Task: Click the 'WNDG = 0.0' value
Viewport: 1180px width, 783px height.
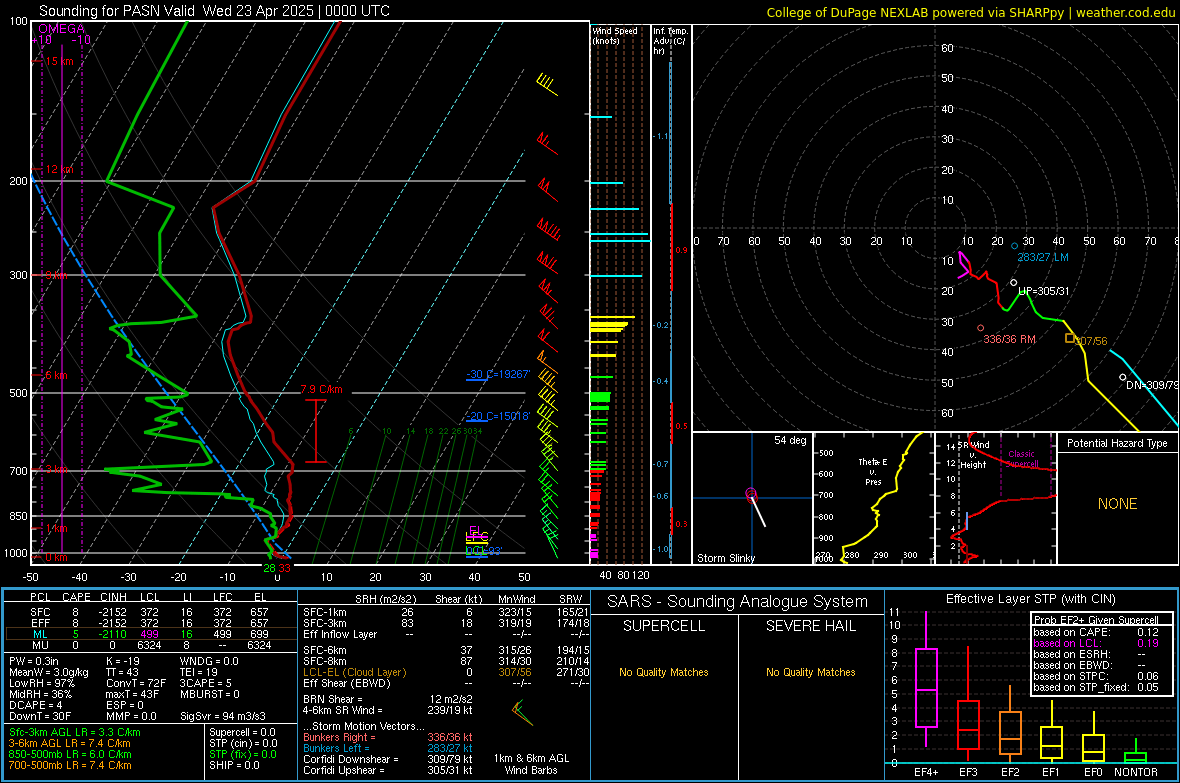Action: pyautogui.click(x=209, y=661)
